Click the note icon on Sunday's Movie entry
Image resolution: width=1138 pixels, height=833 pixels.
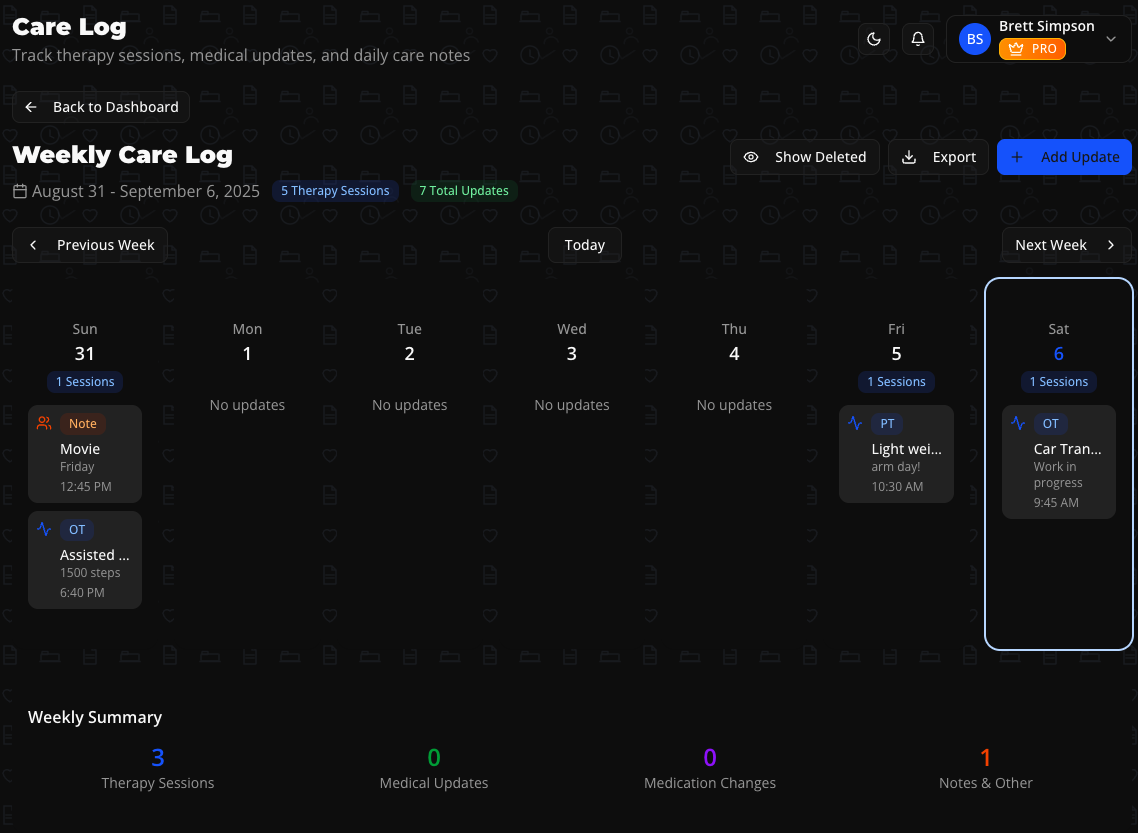click(44, 423)
